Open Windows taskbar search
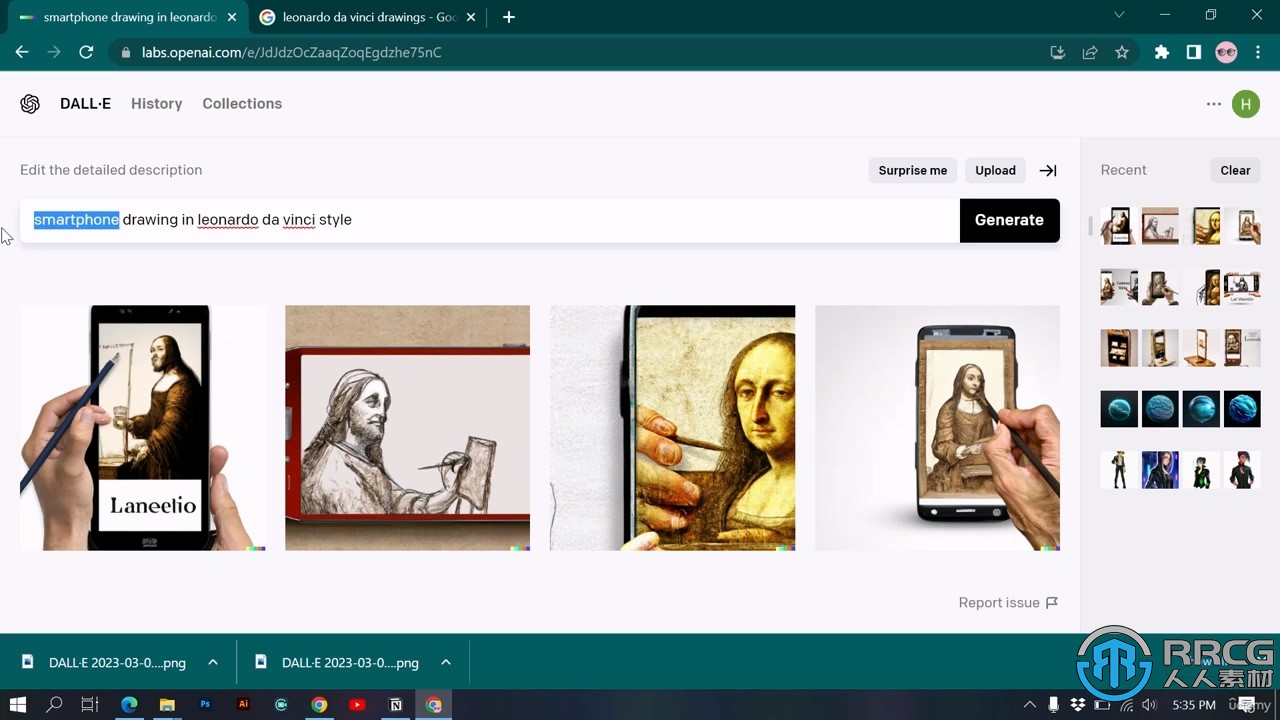Viewport: 1280px width, 720px height. pos(54,705)
